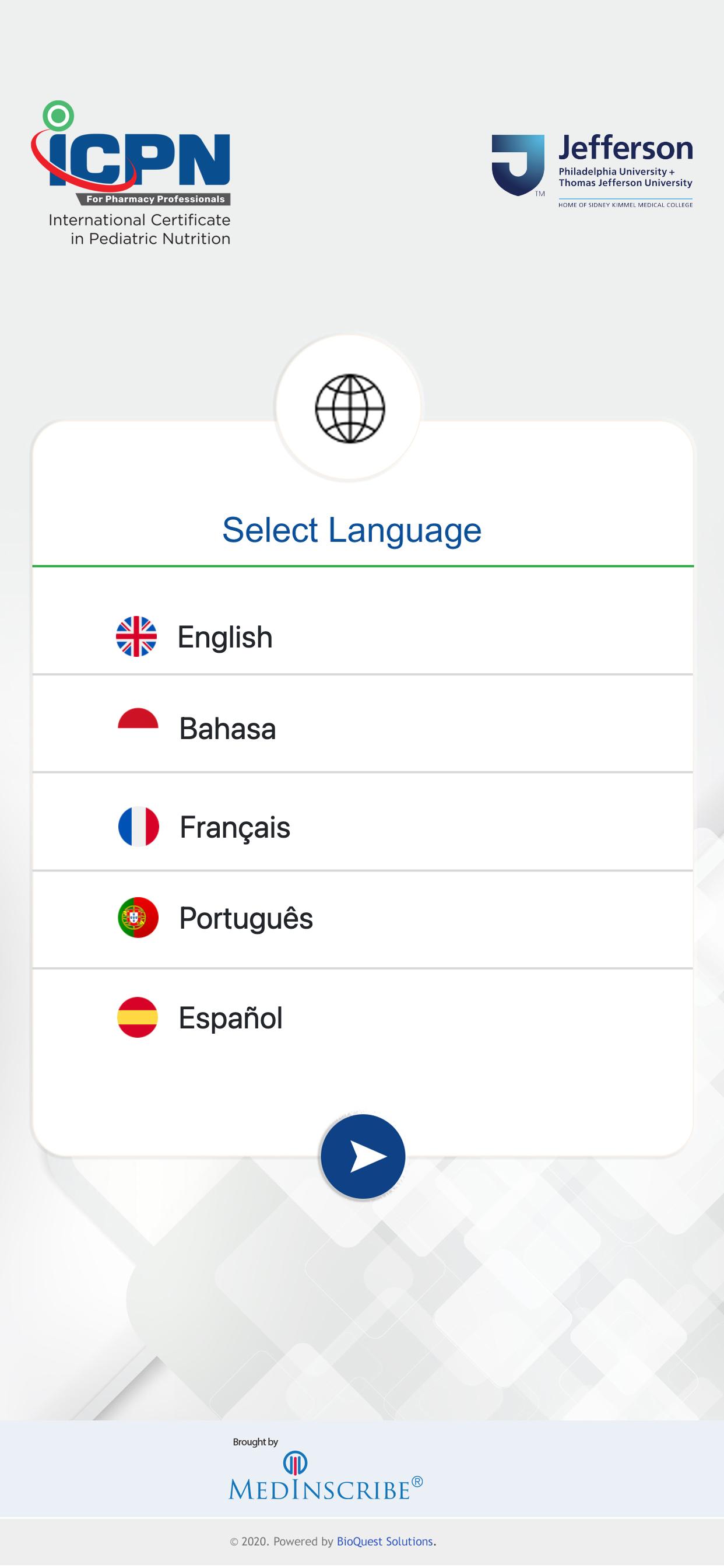Tap the Portuguese flag icon
This screenshot has width=724, height=1568.
138,916
